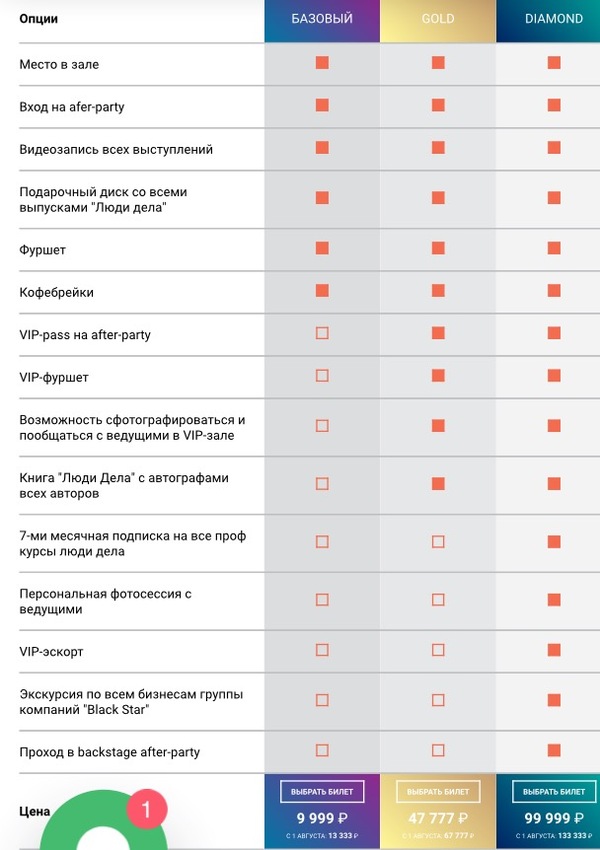This screenshot has height=850, width=600.
Task: Click the filled VIP-фуршет square under Gold
Action: [438, 376]
